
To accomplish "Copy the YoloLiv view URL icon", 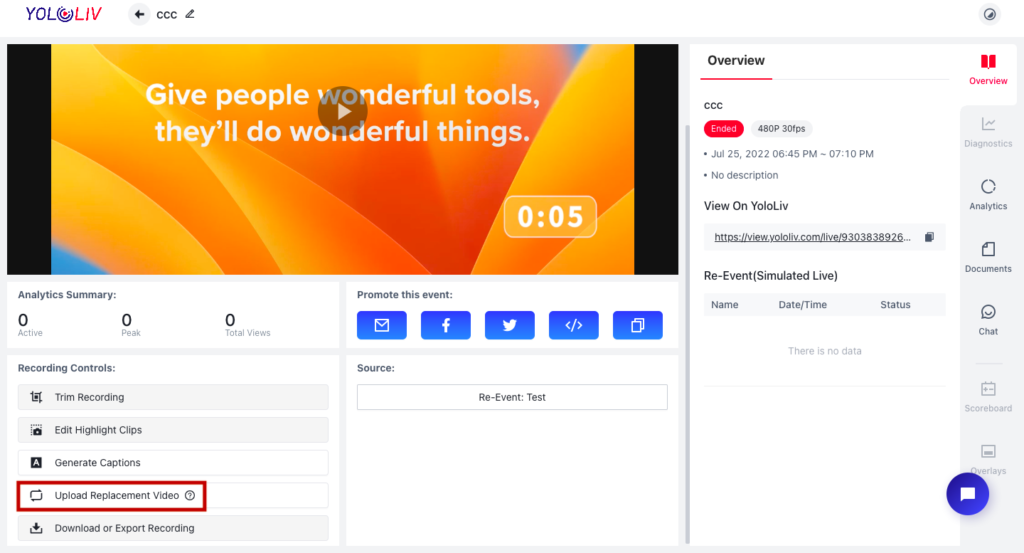I will [929, 237].
